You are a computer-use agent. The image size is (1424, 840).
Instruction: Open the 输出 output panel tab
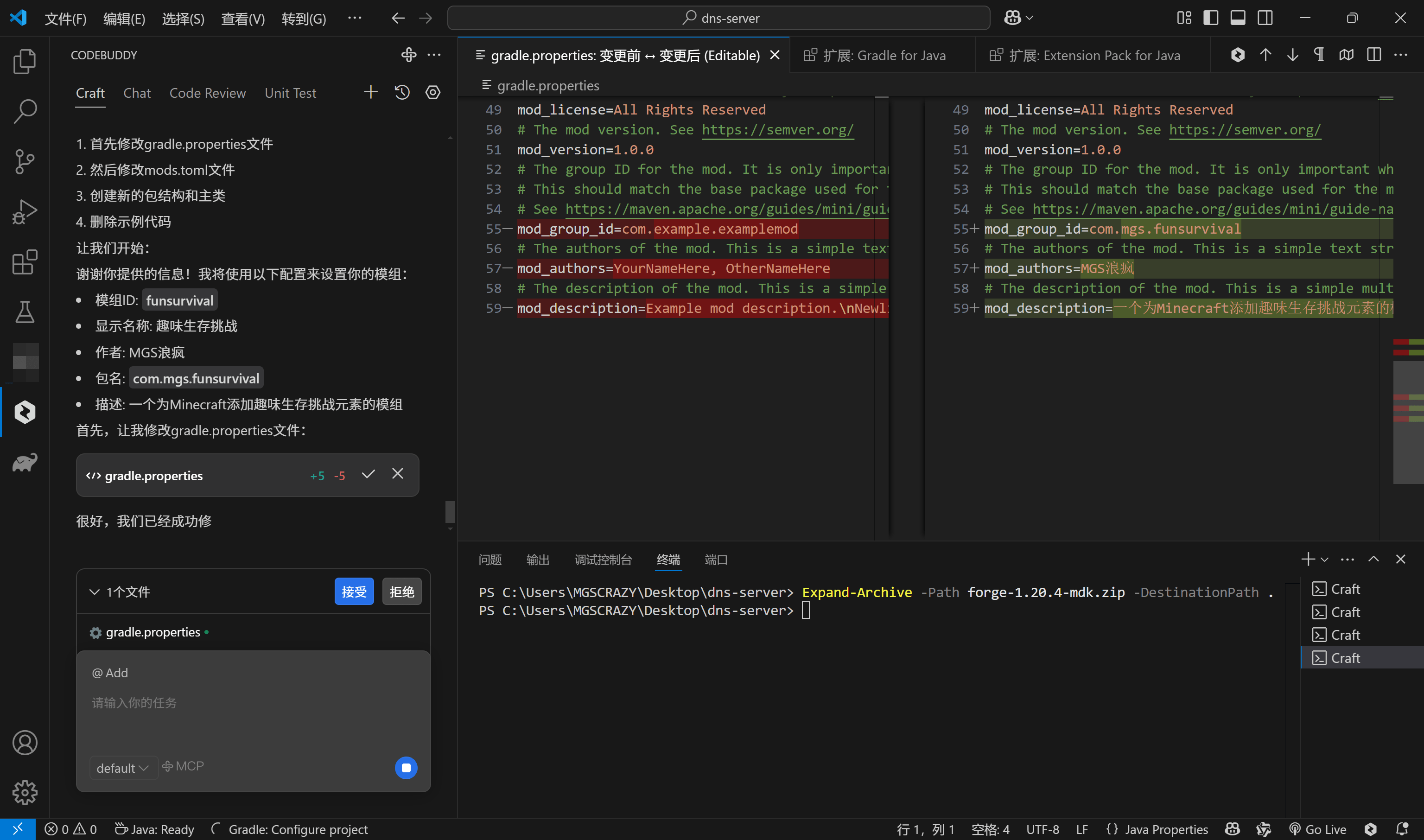coord(537,560)
